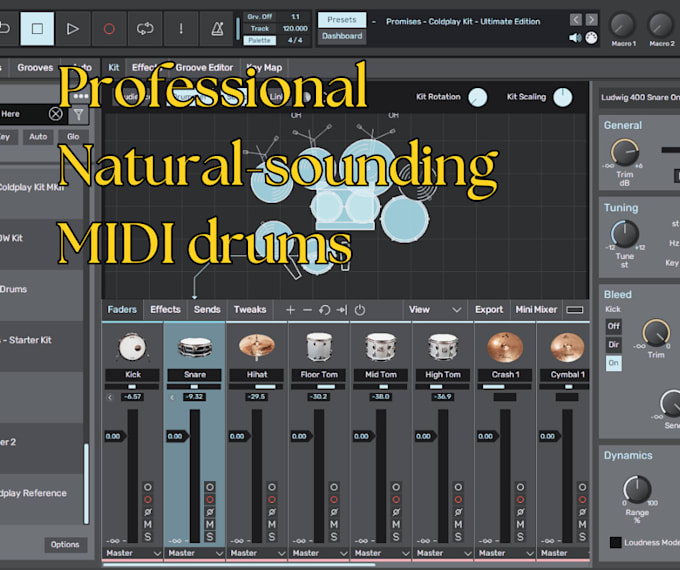Click mixer layout rectangle icon
Image resolution: width=680 pixels, height=570 pixels.
[x=575, y=310]
